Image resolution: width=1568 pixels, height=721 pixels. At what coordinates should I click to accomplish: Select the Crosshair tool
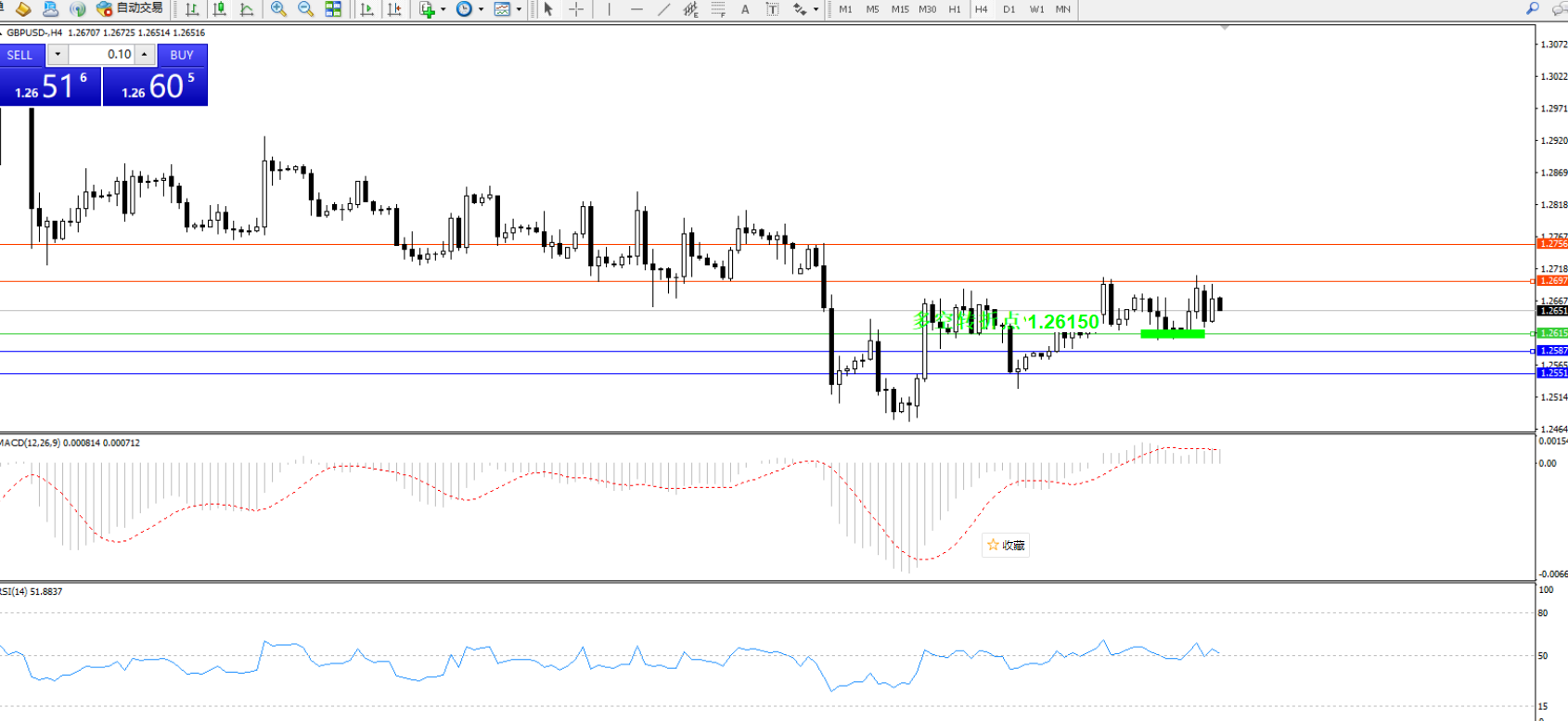pyautogui.click(x=576, y=9)
